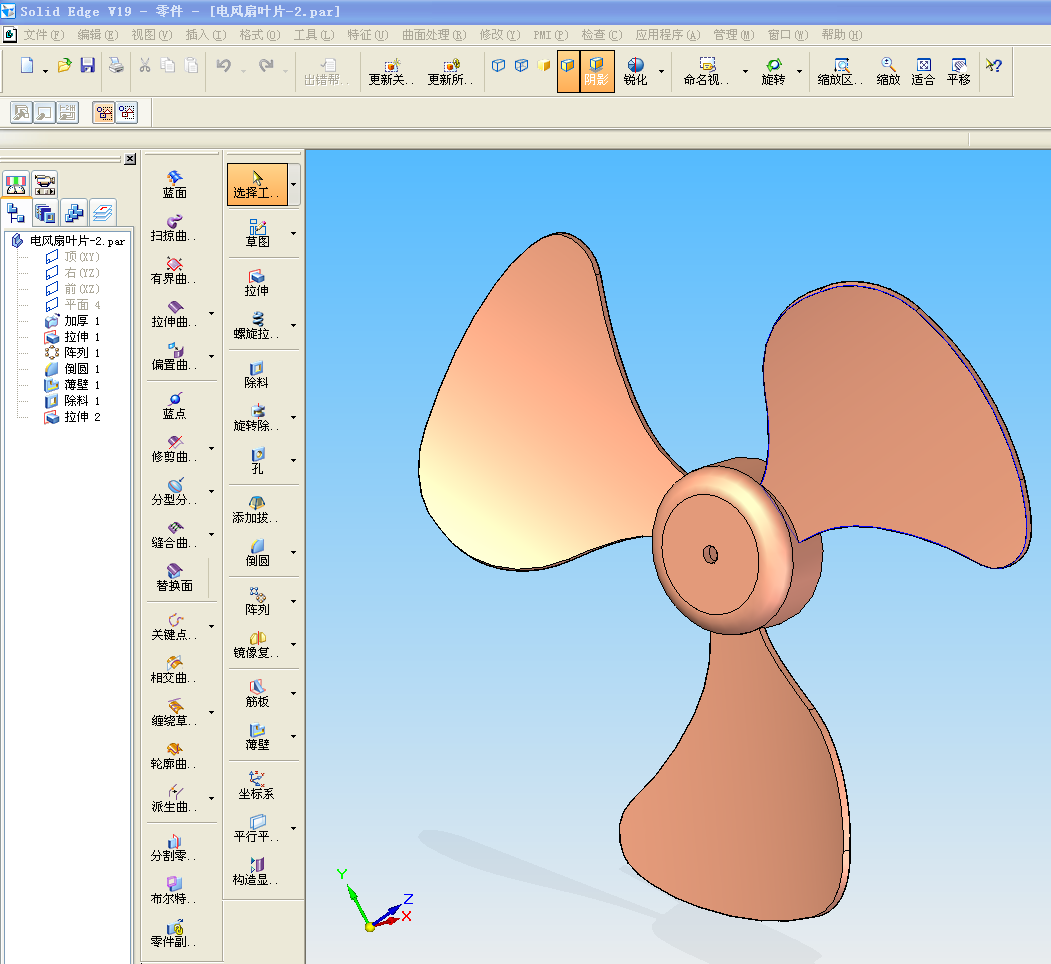Click the 命名视 named views button
This screenshot has height=964, width=1051.
(x=706, y=71)
